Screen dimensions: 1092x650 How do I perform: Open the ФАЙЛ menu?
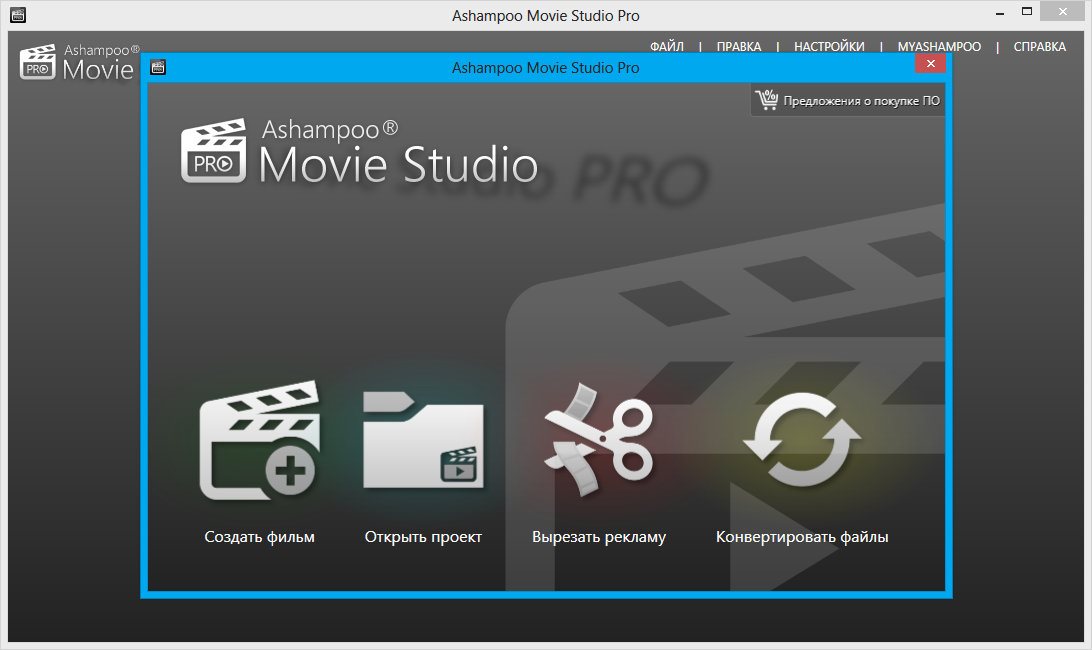(667, 47)
